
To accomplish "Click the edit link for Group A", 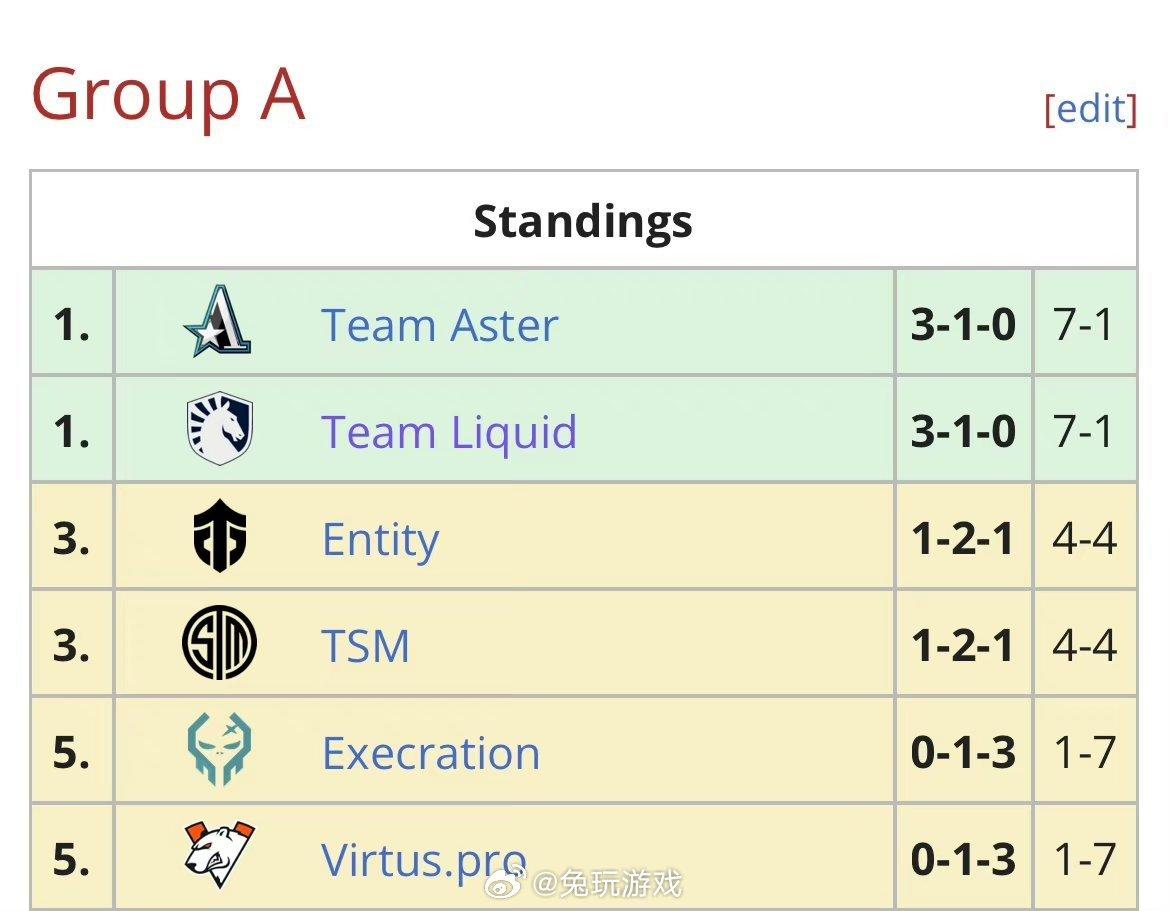I will coord(1090,108).
